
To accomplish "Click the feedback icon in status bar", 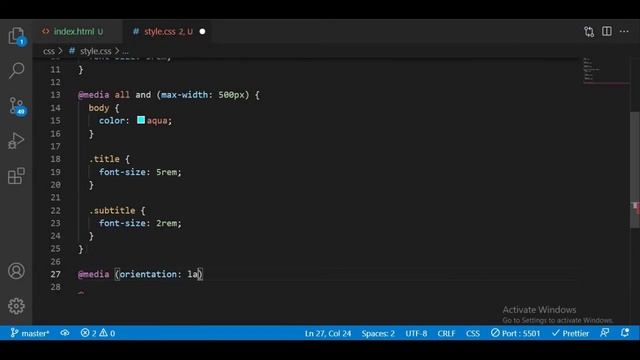I will (604, 333).
